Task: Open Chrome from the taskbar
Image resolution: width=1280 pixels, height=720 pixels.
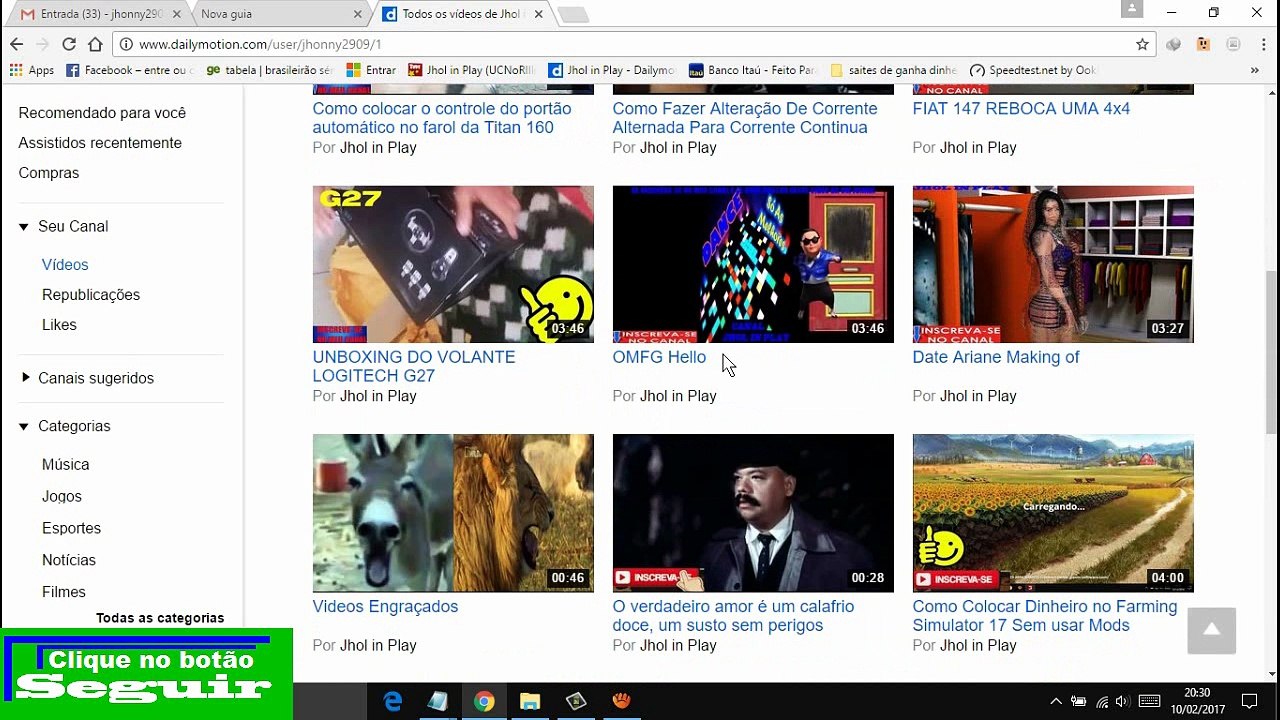Action: coord(484,701)
